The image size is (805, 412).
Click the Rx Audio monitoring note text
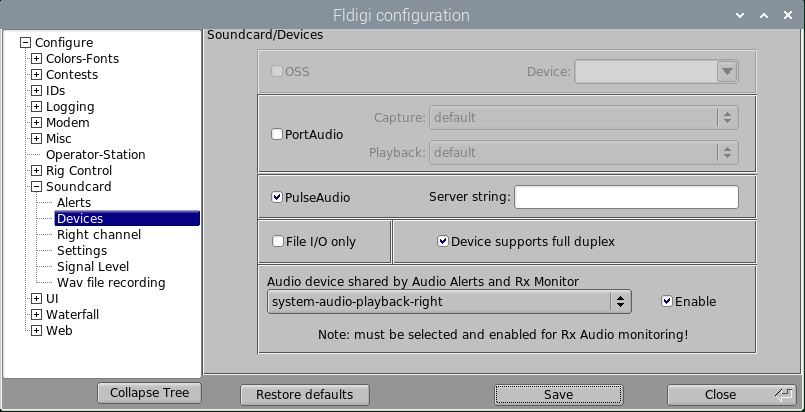click(x=503, y=335)
